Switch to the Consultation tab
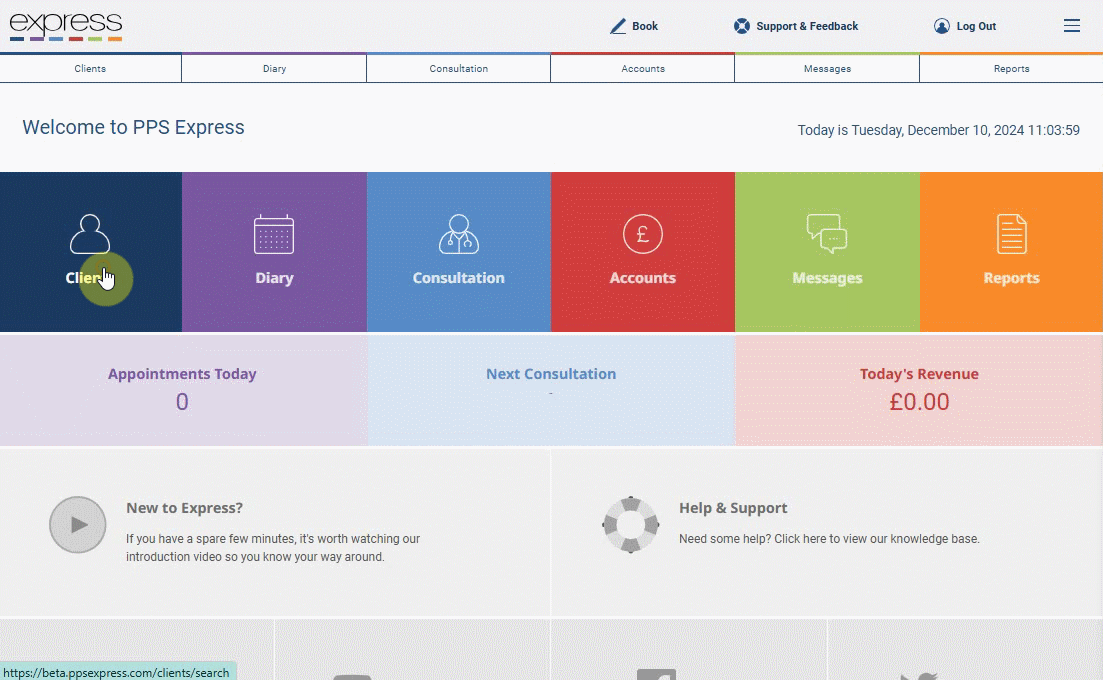1103x680 pixels. (459, 68)
